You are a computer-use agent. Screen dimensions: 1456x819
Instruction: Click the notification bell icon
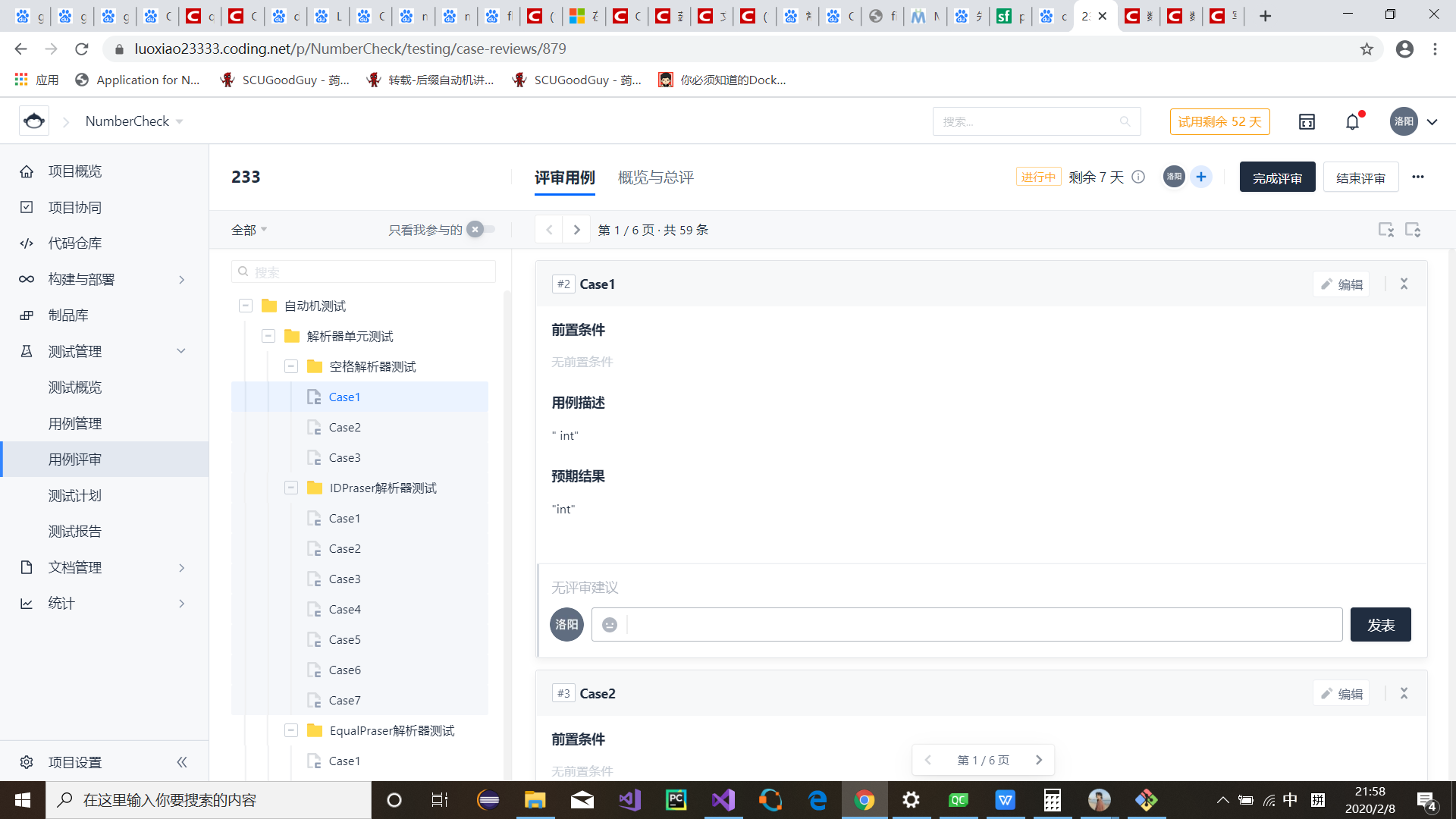pyautogui.click(x=1352, y=121)
